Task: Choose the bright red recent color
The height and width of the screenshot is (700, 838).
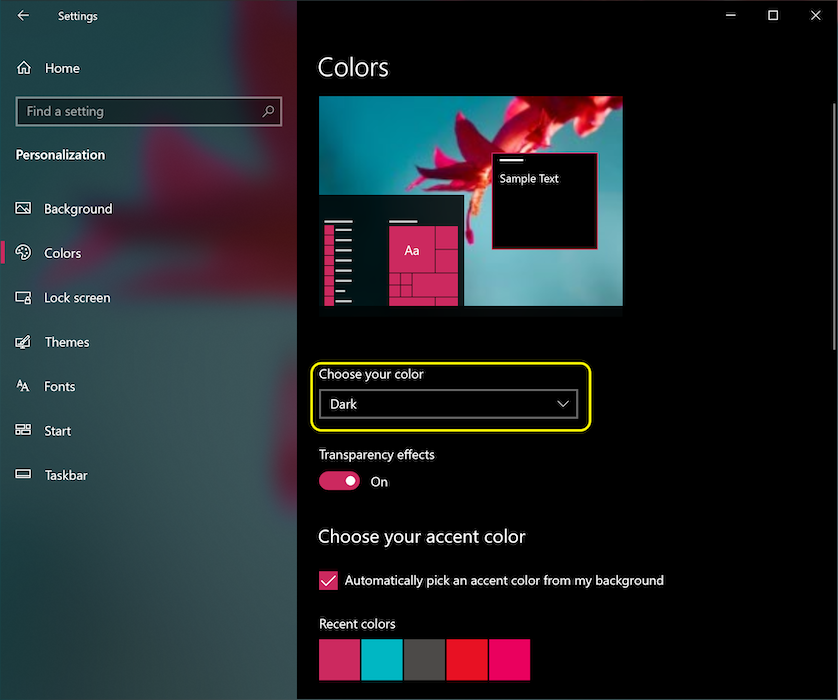Action: pos(466,660)
